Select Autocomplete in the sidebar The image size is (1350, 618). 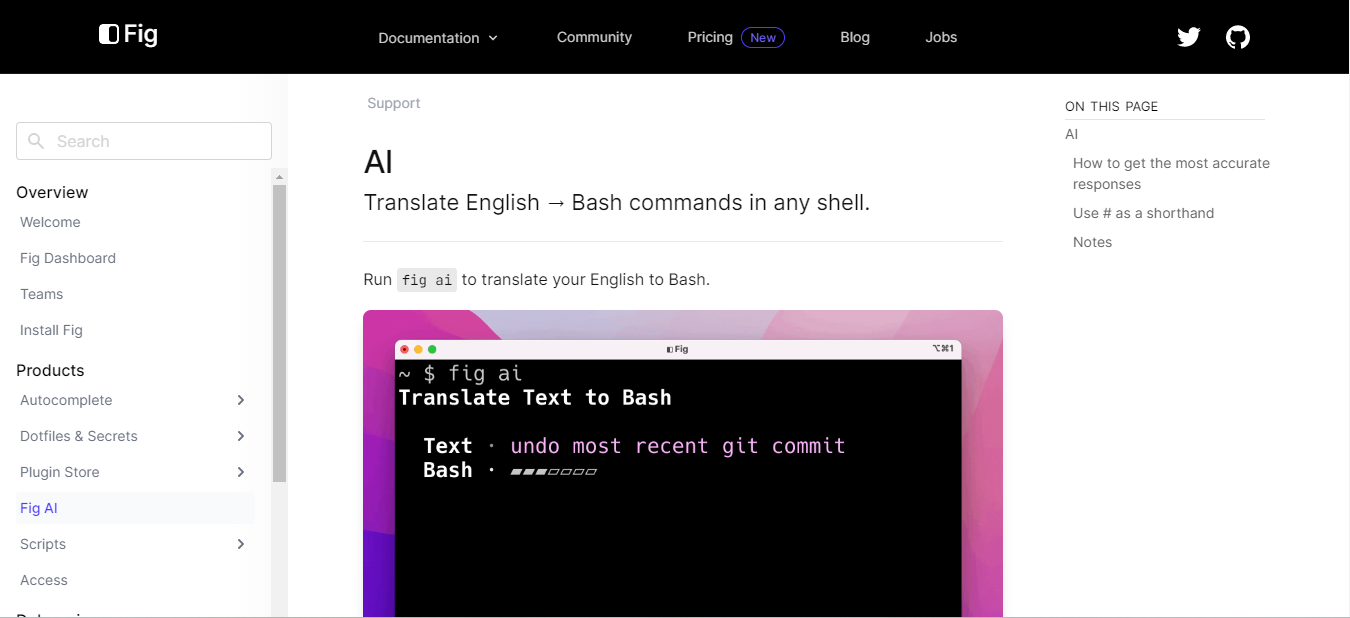click(66, 400)
